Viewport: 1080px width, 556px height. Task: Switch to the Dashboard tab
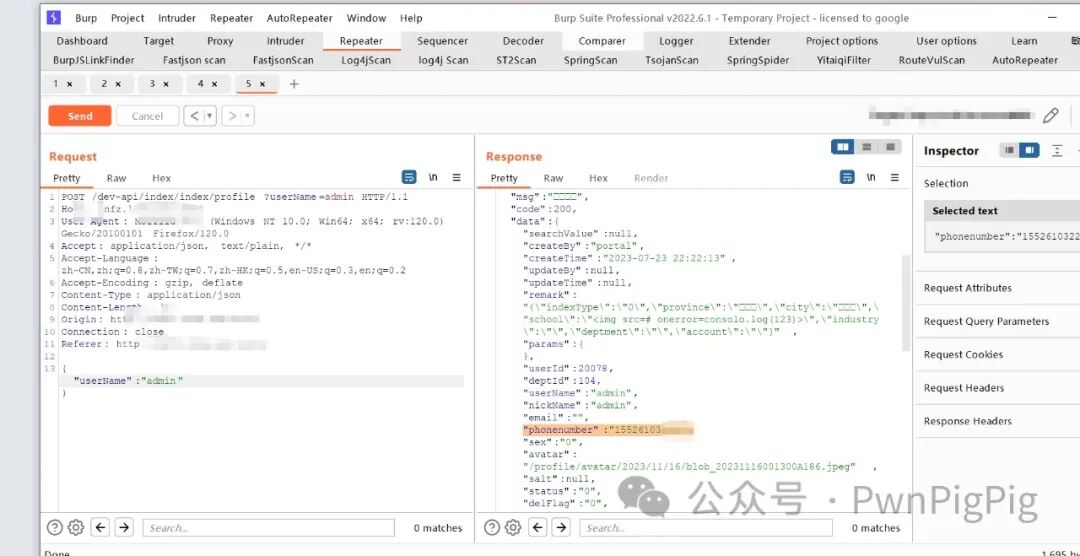point(82,41)
